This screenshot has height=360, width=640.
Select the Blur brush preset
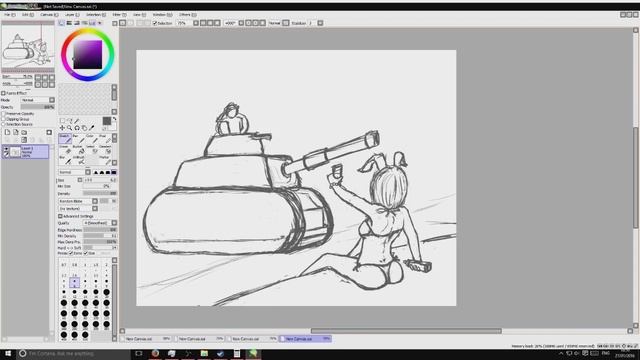[x=65, y=160]
